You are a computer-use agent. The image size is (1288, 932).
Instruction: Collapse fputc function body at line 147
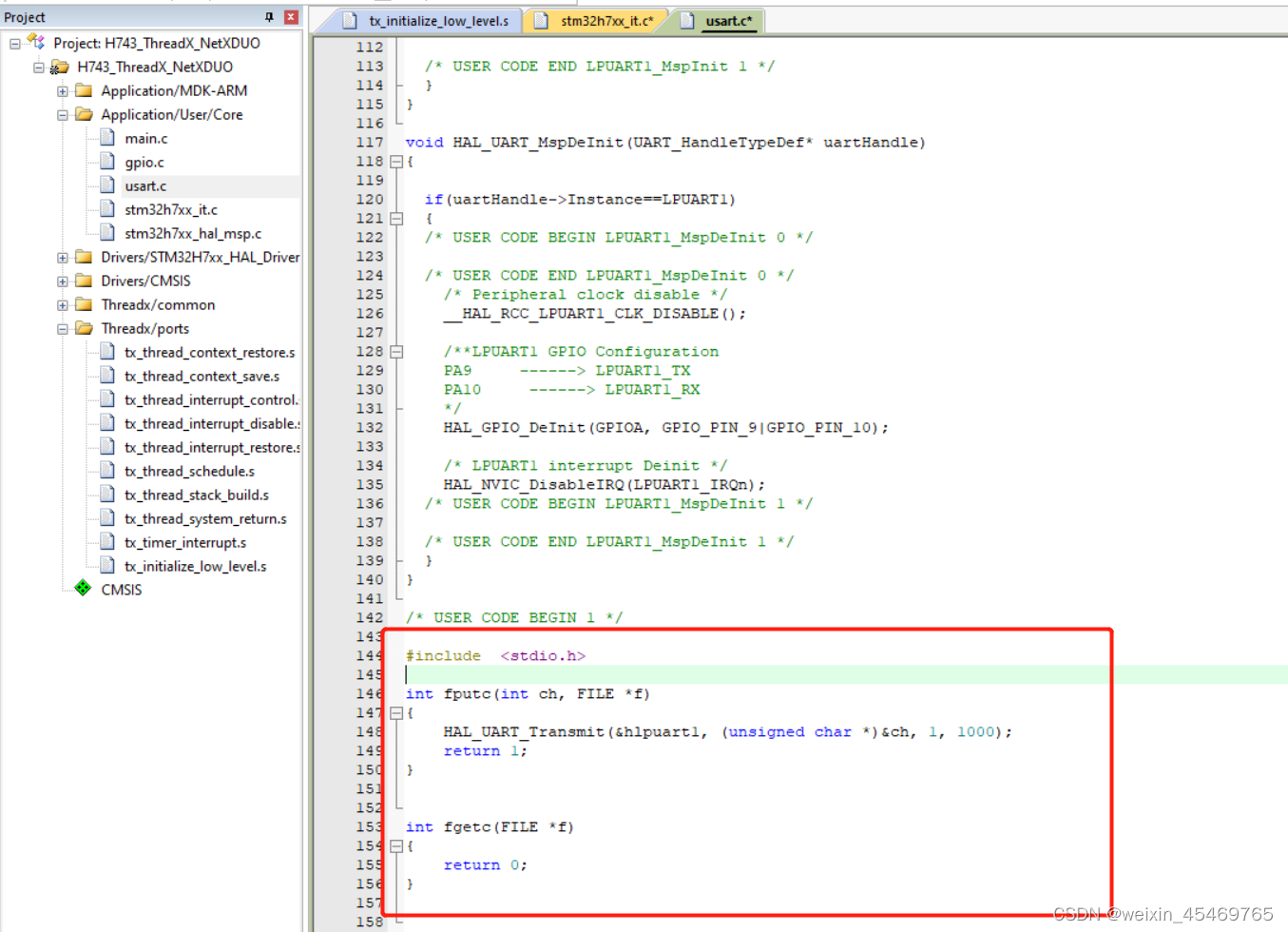(x=396, y=713)
